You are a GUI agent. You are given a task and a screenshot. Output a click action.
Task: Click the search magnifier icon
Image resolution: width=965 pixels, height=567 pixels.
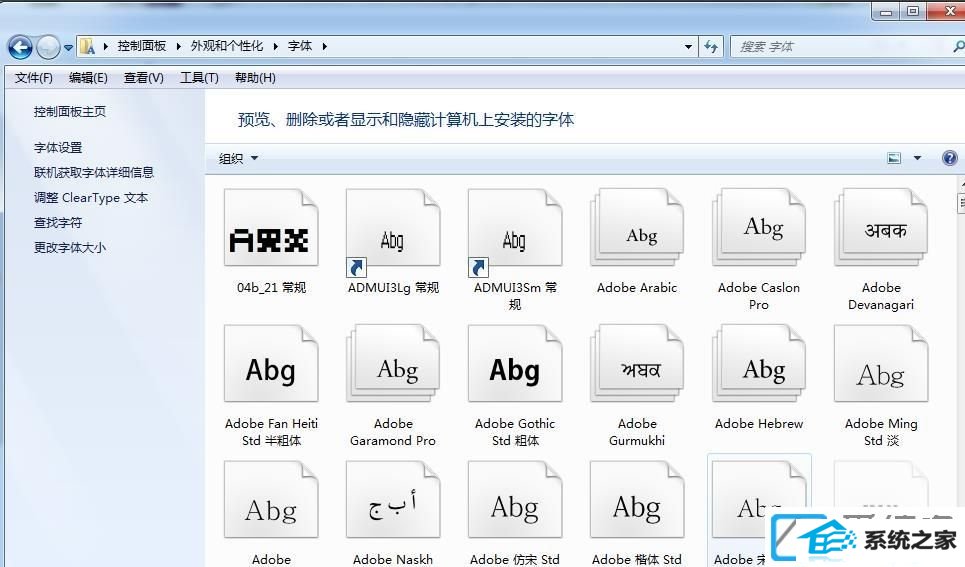(958, 46)
